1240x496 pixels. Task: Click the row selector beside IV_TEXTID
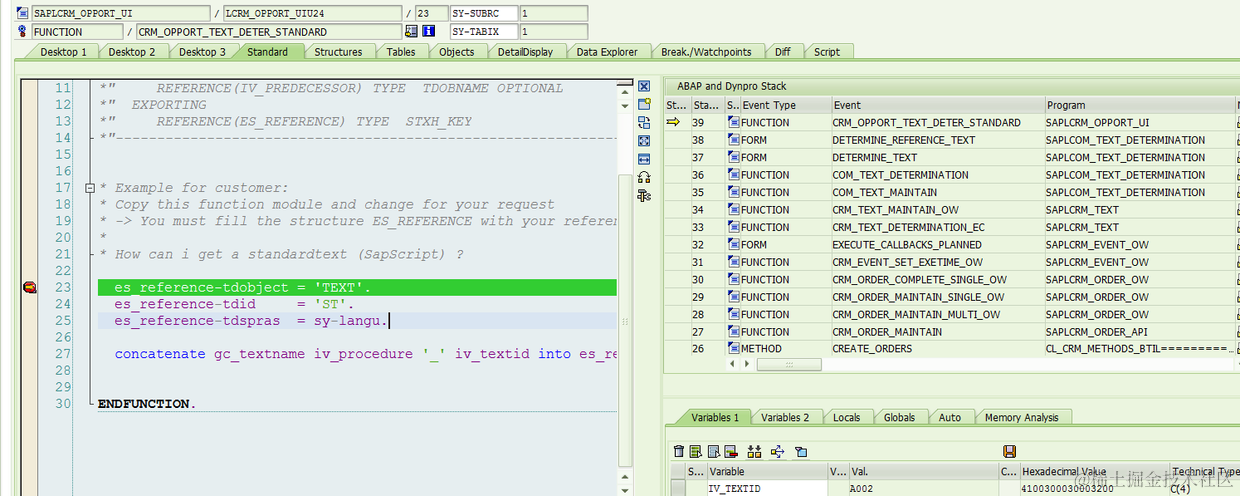(x=678, y=488)
